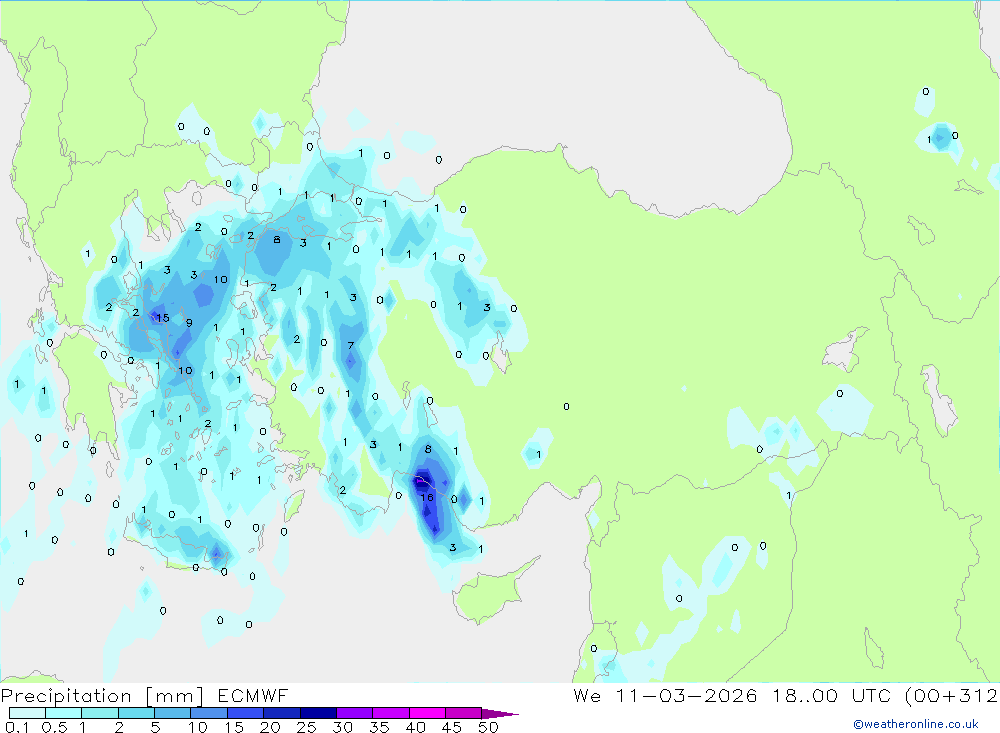Click legend scale label '50'
The width and height of the screenshot is (1000, 733).
(488, 727)
